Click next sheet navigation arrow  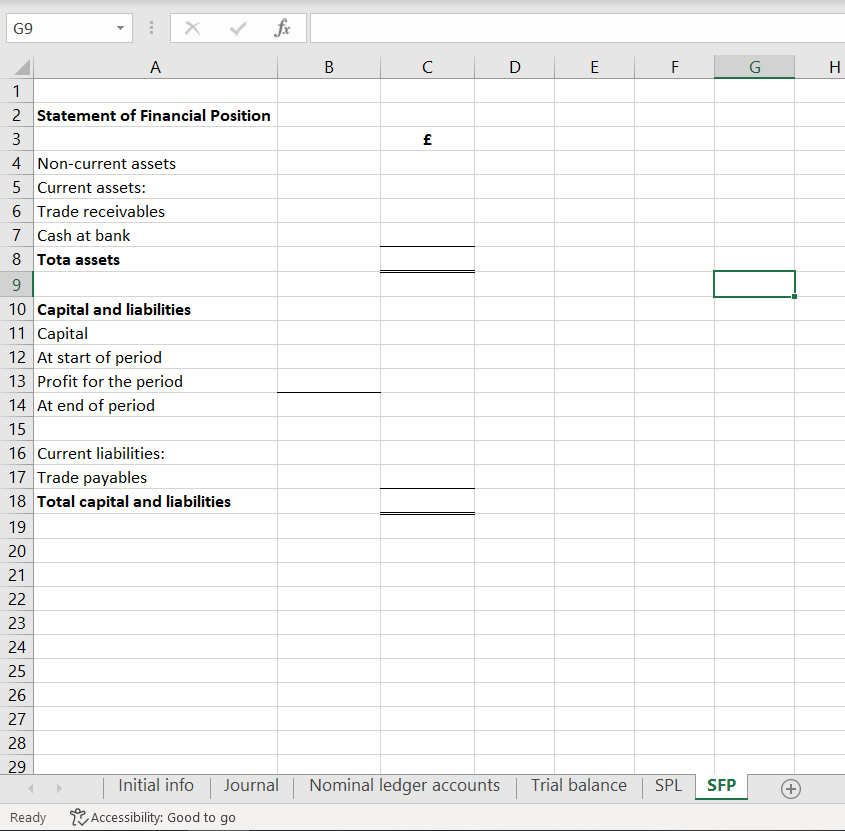click(x=59, y=788)
